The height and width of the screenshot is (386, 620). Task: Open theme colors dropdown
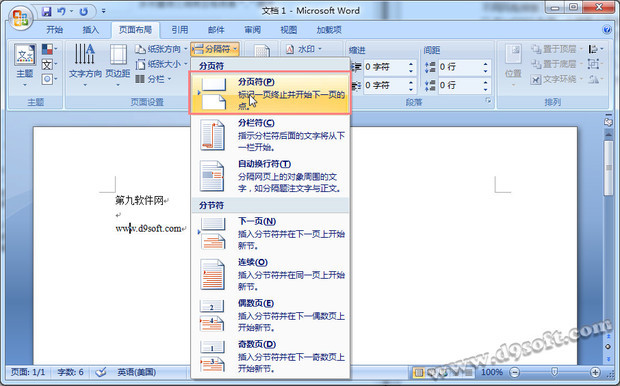pyautogui.click(x=49, y=49)
